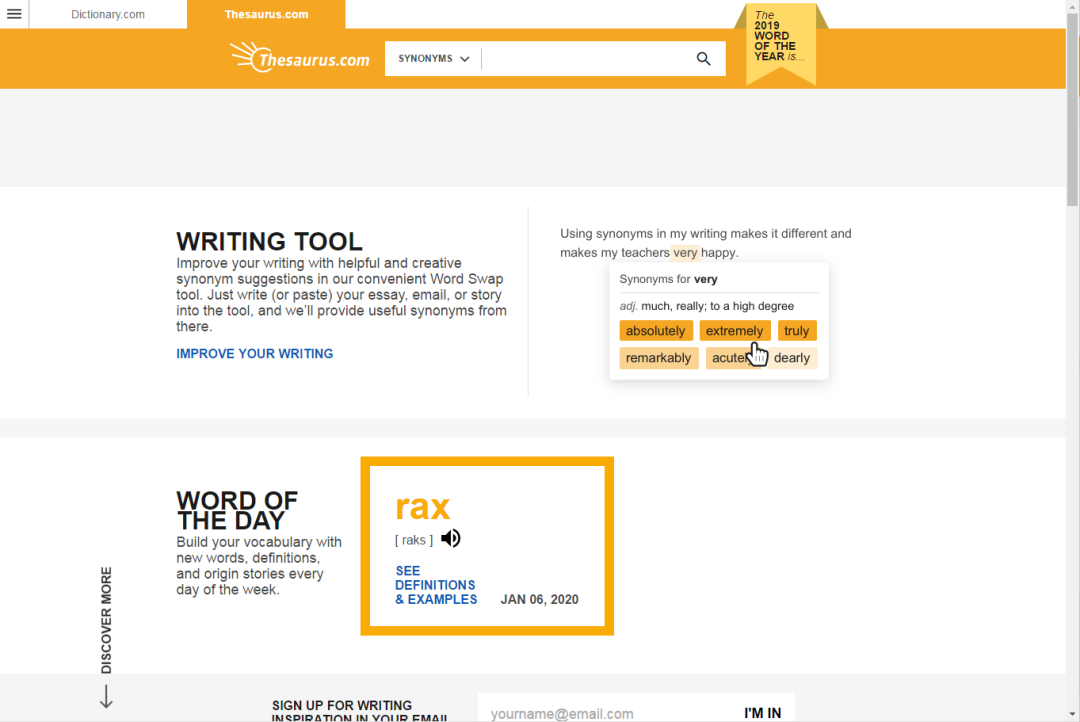Select the Thesaurus.com tab
Image resolution: width=1080 pixels, height=722 pixels.
pyautogui.click(x=267, y=14)
